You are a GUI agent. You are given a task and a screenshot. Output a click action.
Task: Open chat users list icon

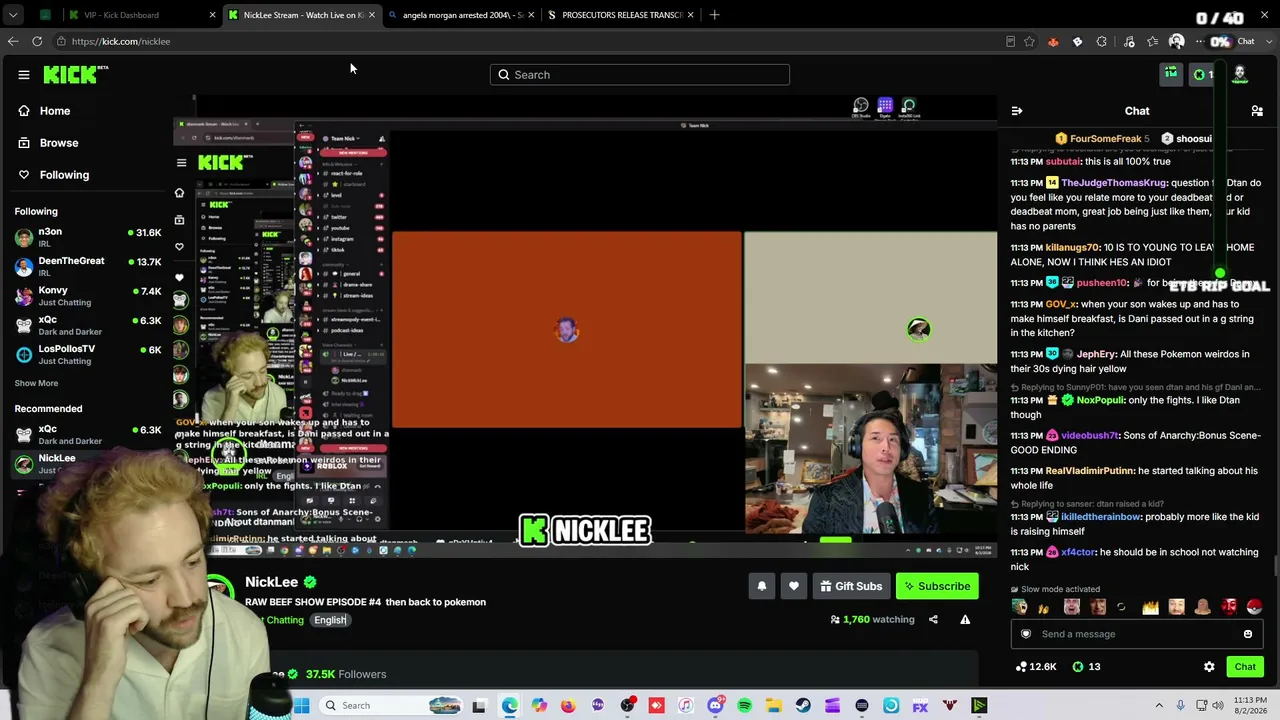tap(1257, 111)
